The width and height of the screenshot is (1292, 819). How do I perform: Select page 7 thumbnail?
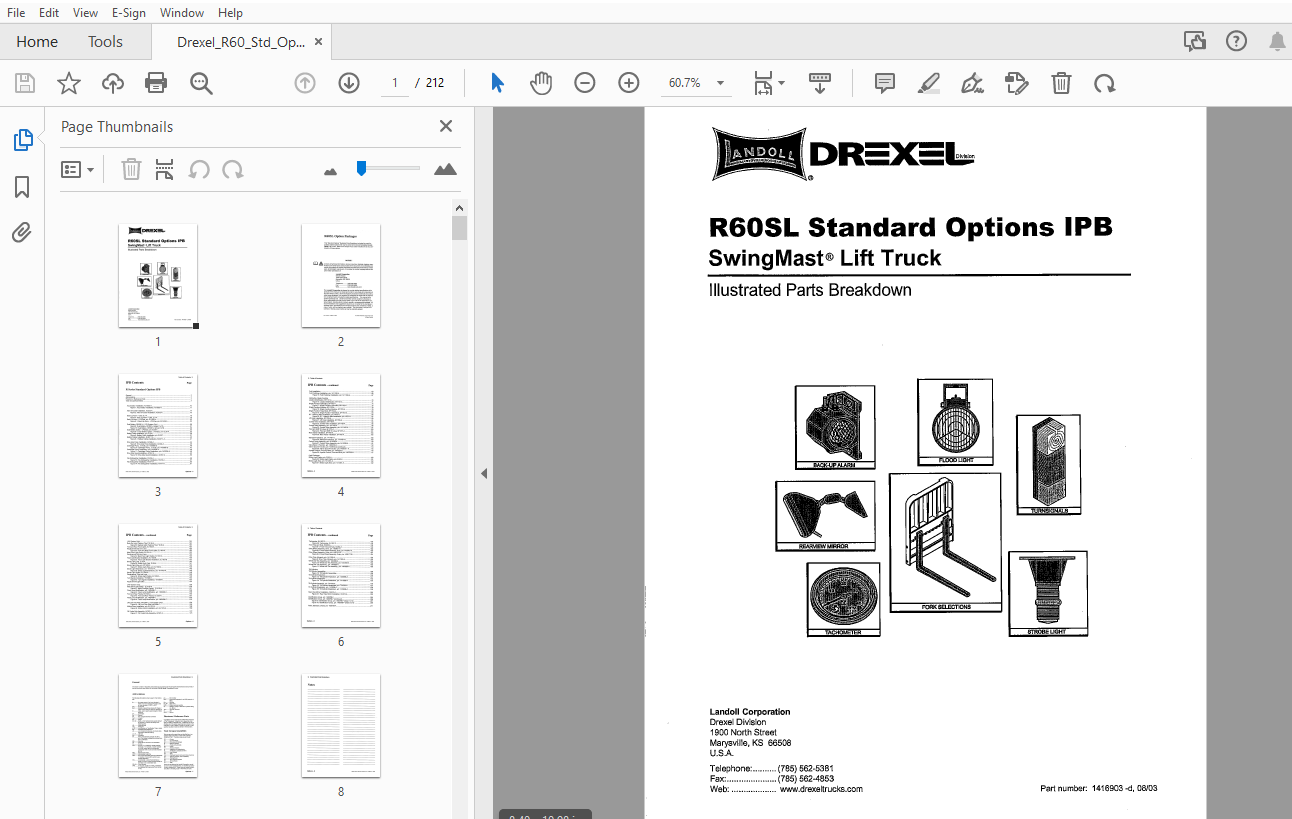158,725
